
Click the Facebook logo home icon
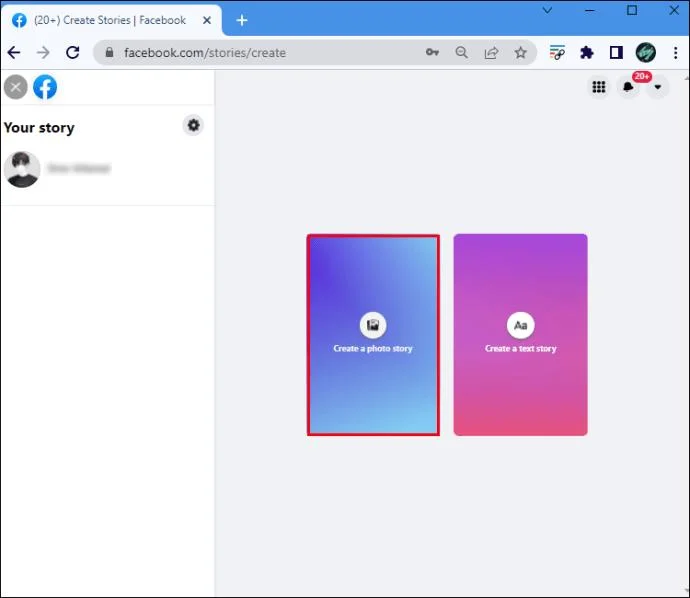[45, 87]
